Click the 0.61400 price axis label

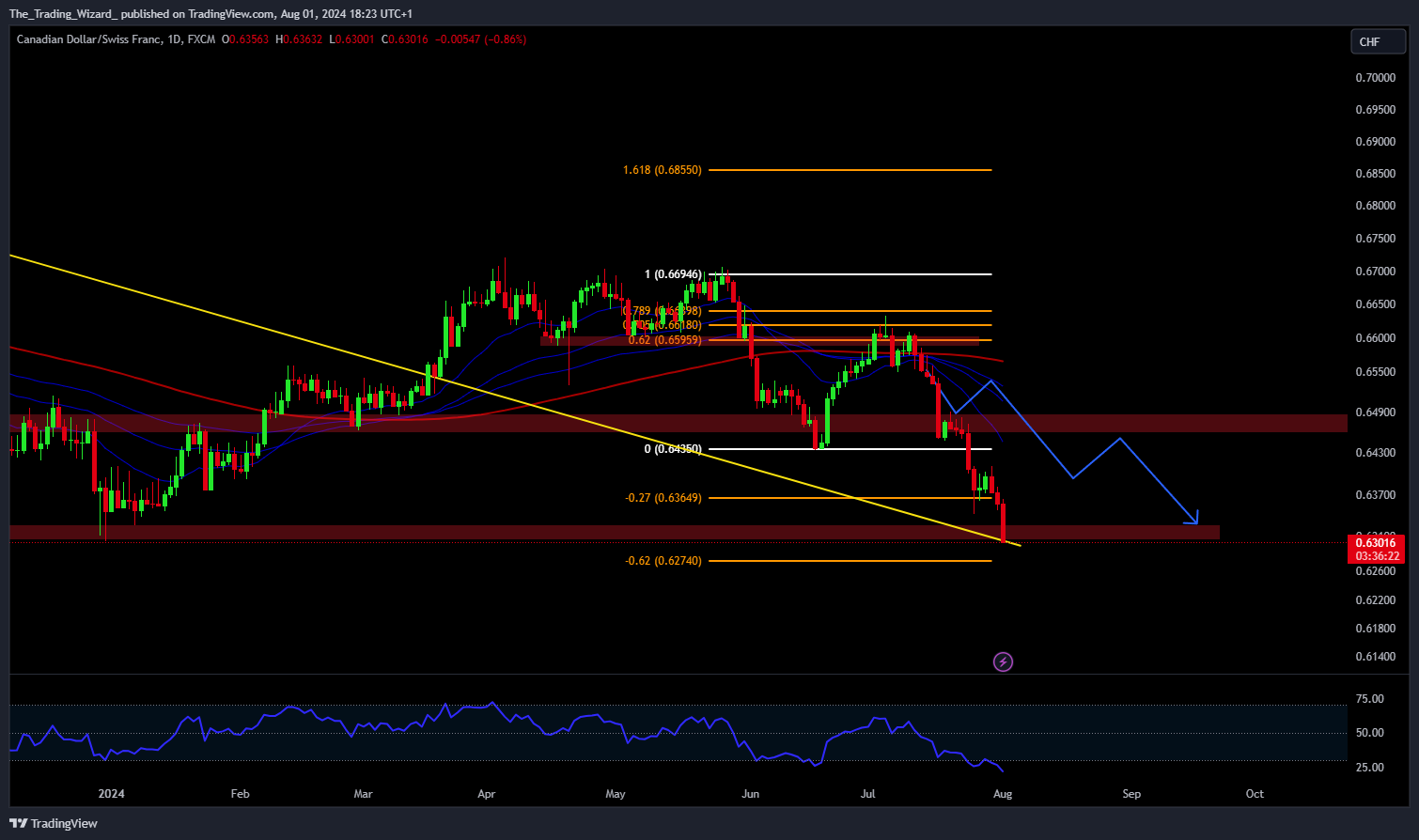coord(1375,657)
